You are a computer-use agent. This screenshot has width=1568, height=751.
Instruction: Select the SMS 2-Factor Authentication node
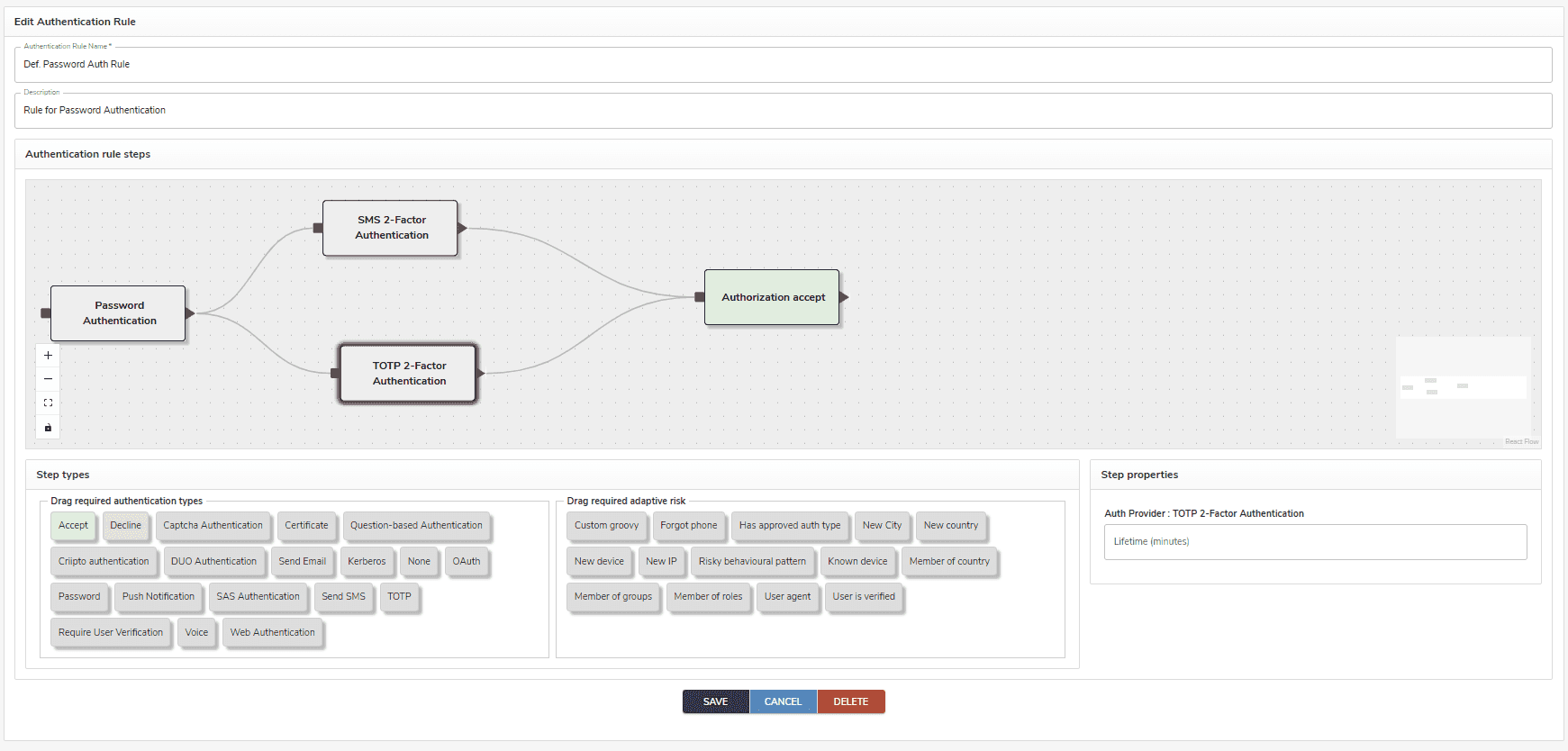pyautogui.click(x=391, y=228)
